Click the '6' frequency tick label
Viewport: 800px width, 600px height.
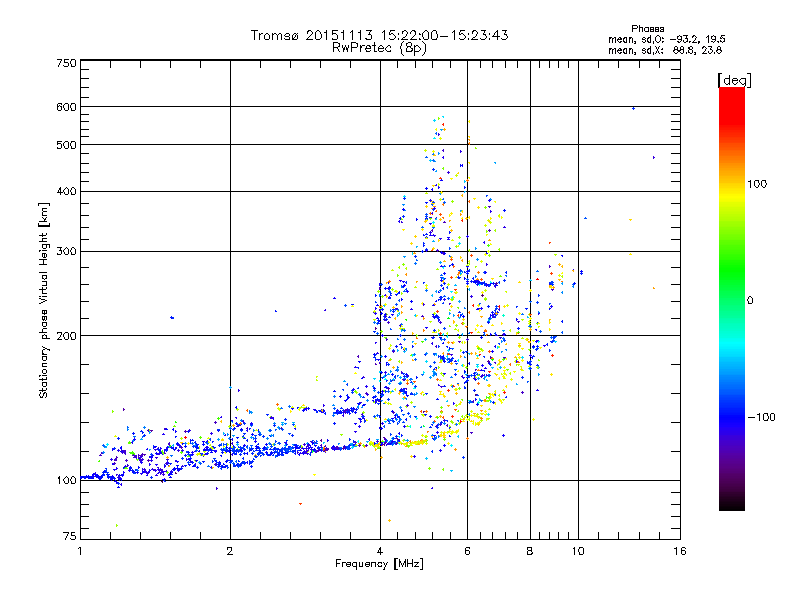tap(467, 551)
